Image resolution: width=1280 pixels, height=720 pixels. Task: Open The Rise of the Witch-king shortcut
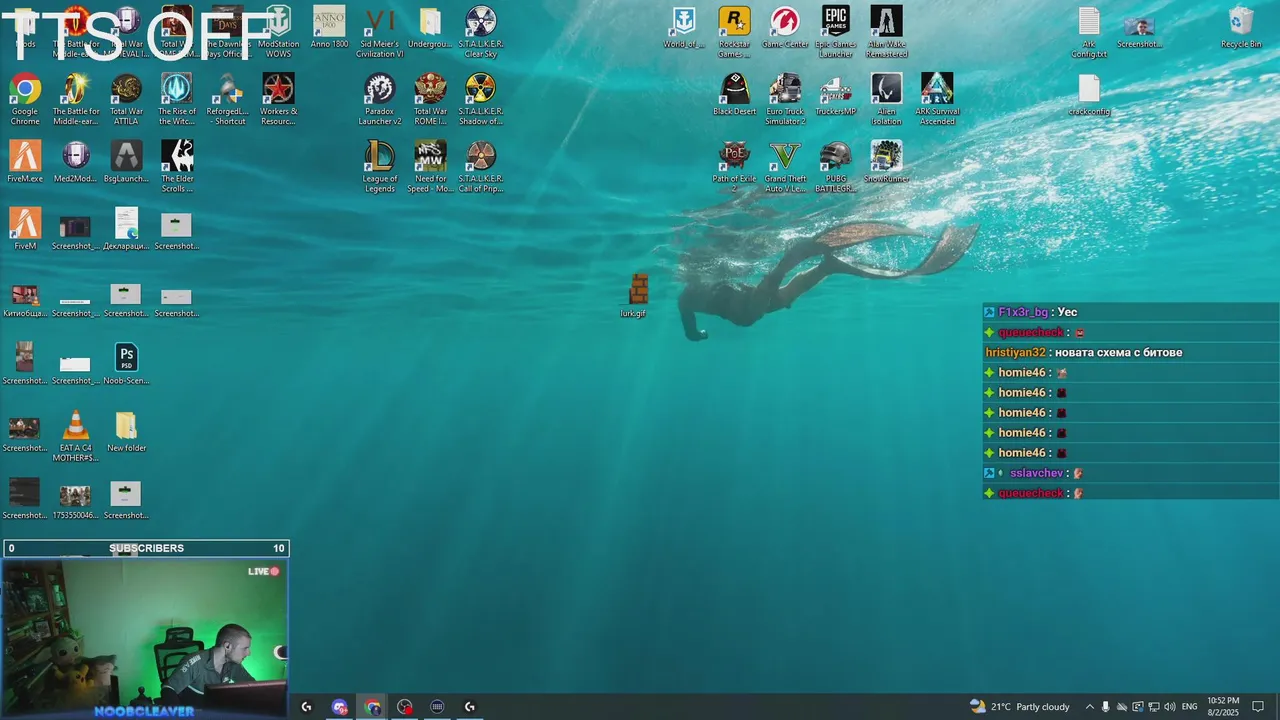[177, 99]
